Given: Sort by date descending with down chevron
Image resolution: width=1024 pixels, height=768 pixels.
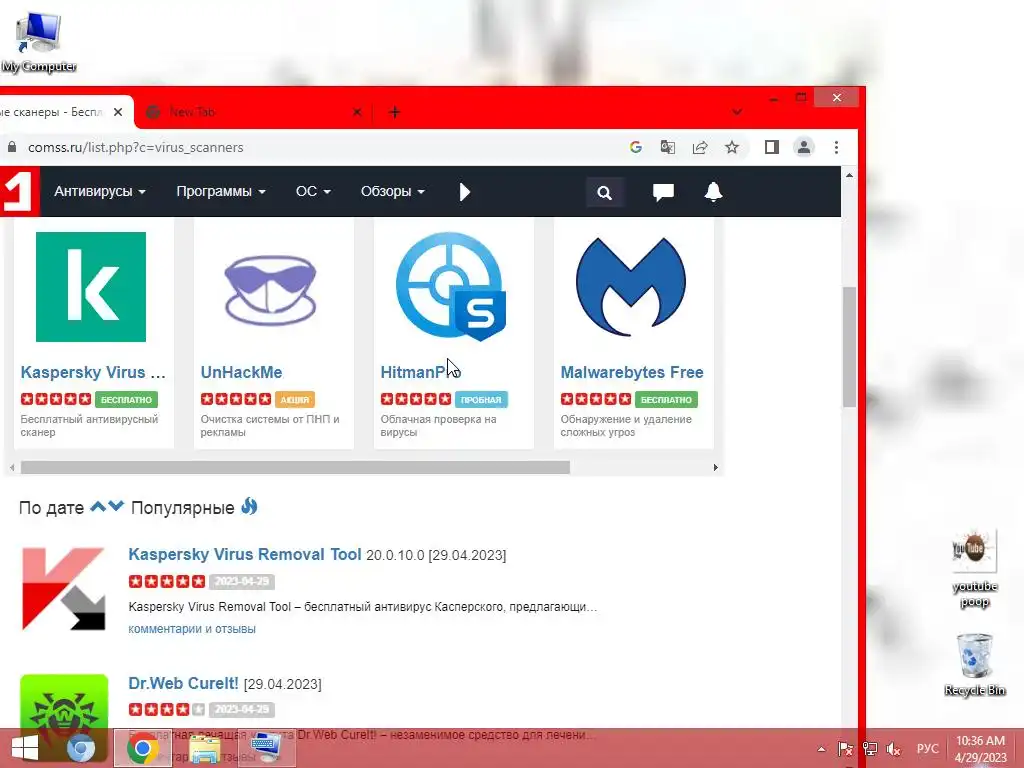Looking at the screenshot, I should [116, 506].
